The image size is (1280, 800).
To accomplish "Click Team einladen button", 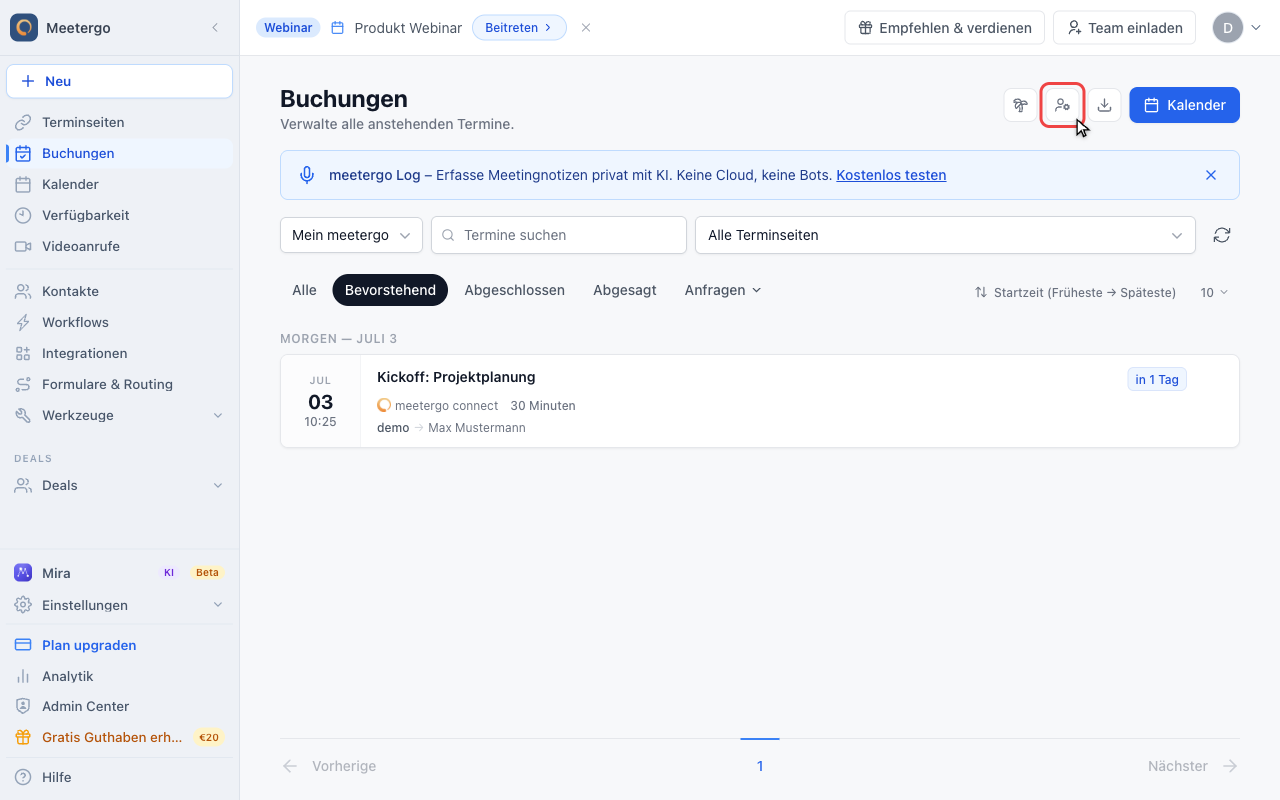I will pyautogui.click(x=1125, y=28).
